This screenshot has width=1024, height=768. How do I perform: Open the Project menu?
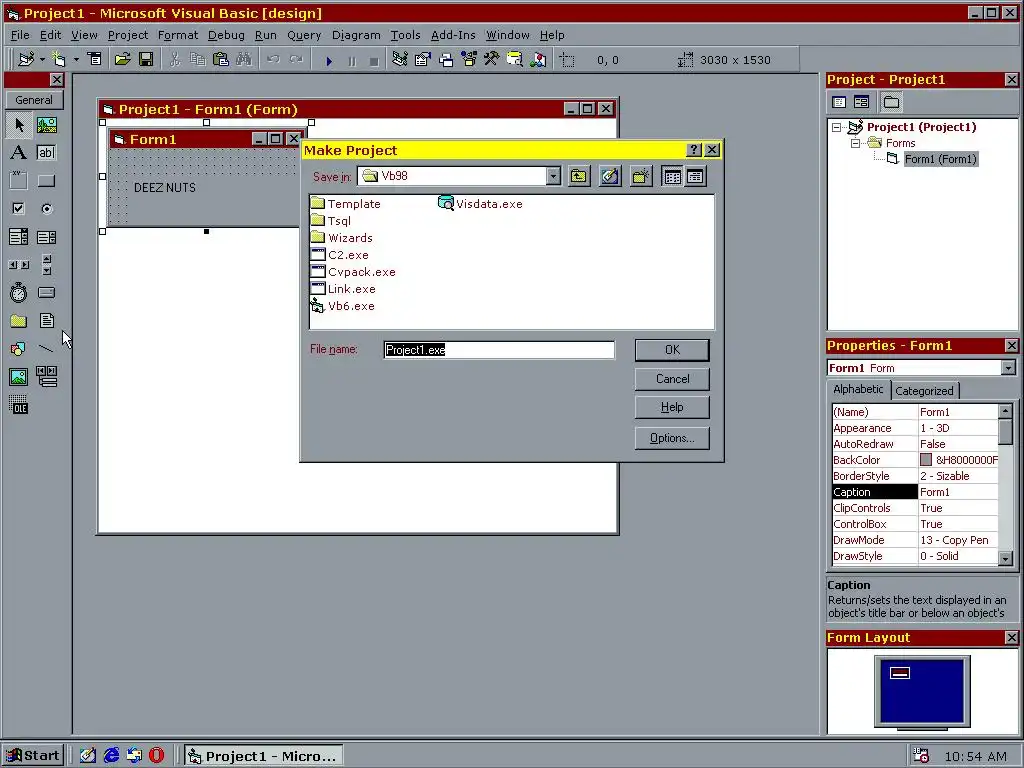point(128,35)
